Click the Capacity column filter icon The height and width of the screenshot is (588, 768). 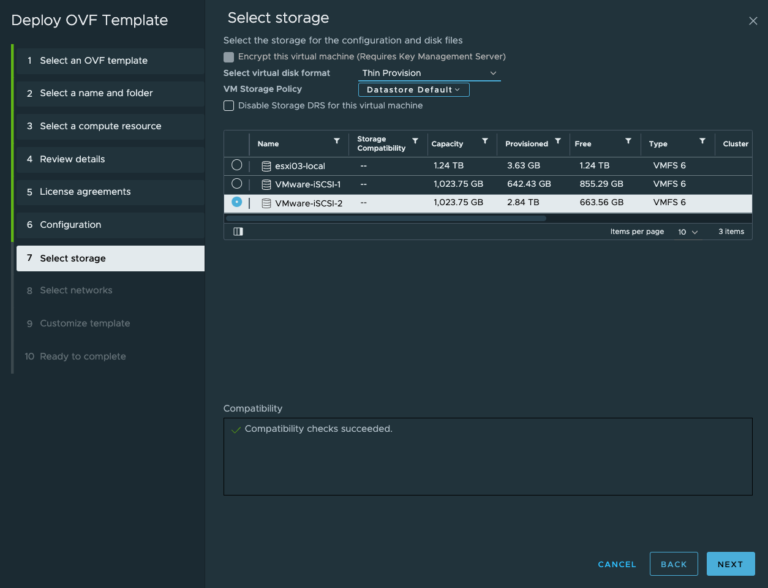[485, 142]
